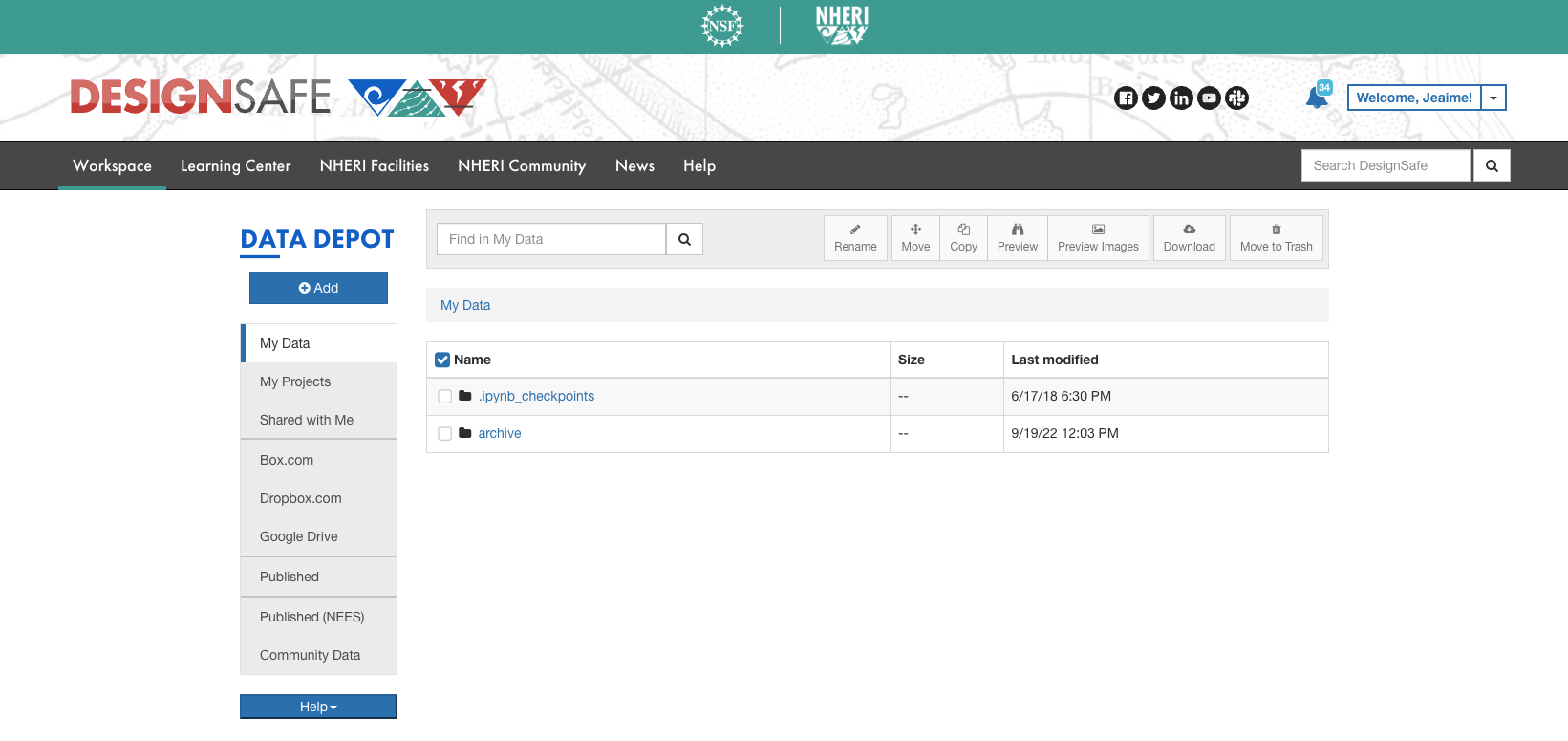
Task: Open Help in the top nav bar
Action: [699, 165]
